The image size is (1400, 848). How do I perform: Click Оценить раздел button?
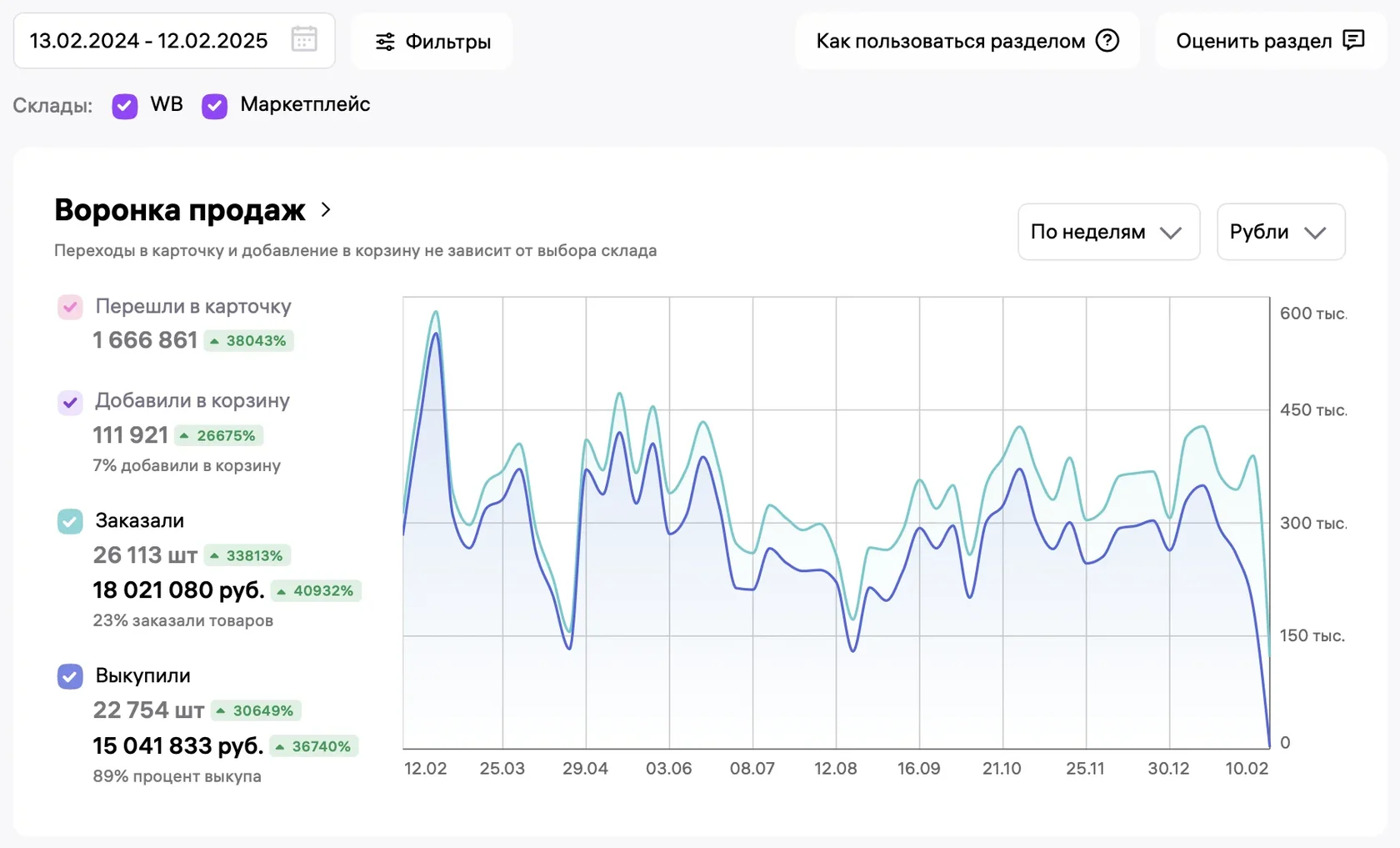point(1271,41)
